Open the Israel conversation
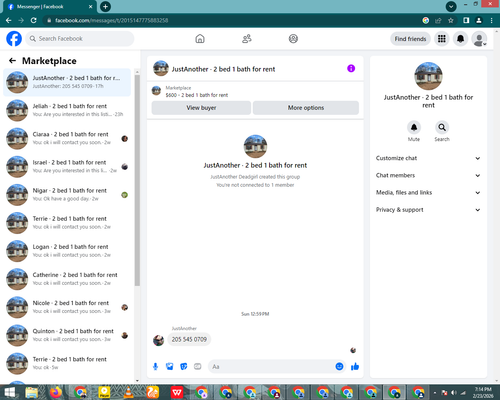Viewport: 500px width, 400px height. click(67, 166)
